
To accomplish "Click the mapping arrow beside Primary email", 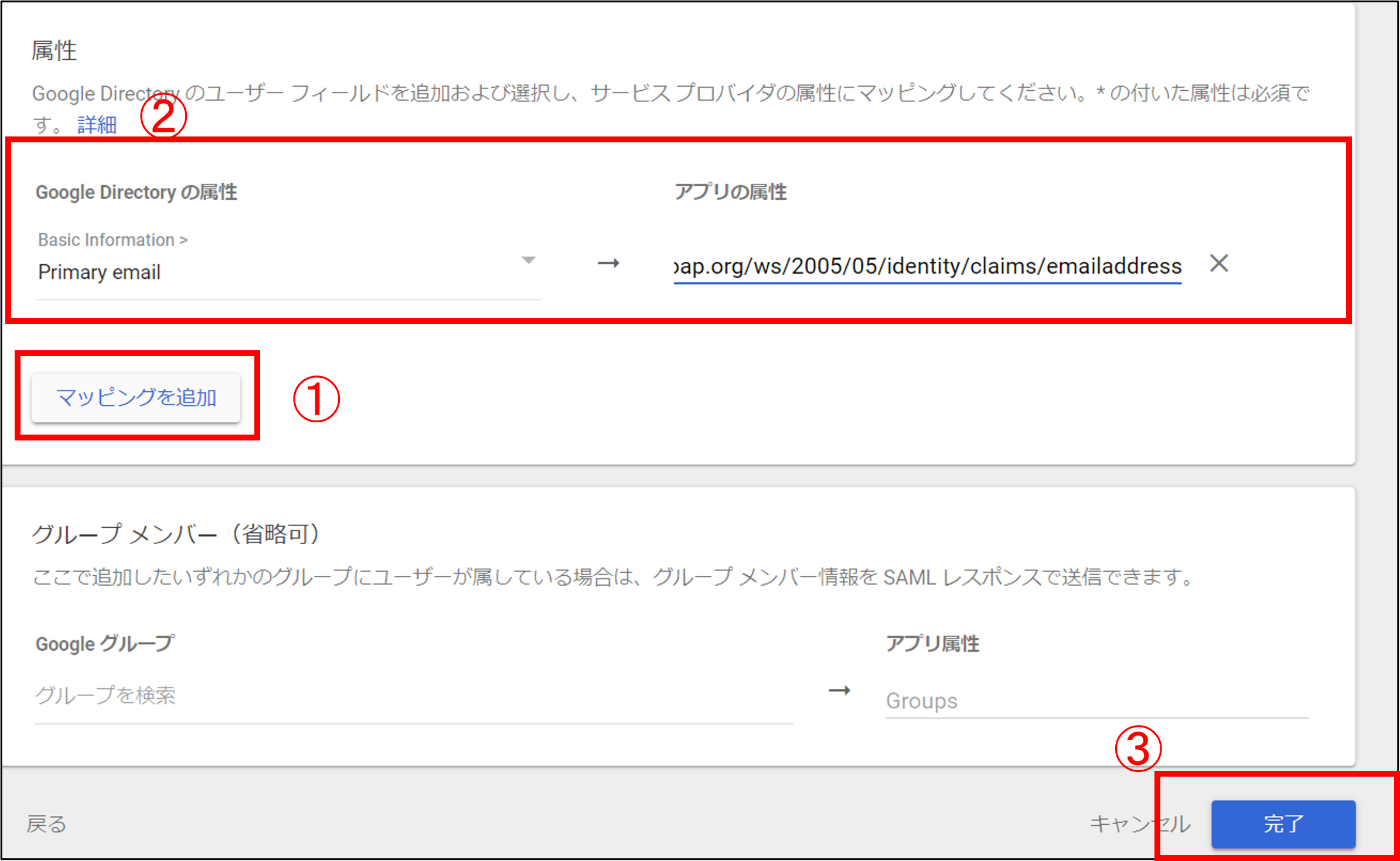I will pyautogui.click(x=608, y=264).
